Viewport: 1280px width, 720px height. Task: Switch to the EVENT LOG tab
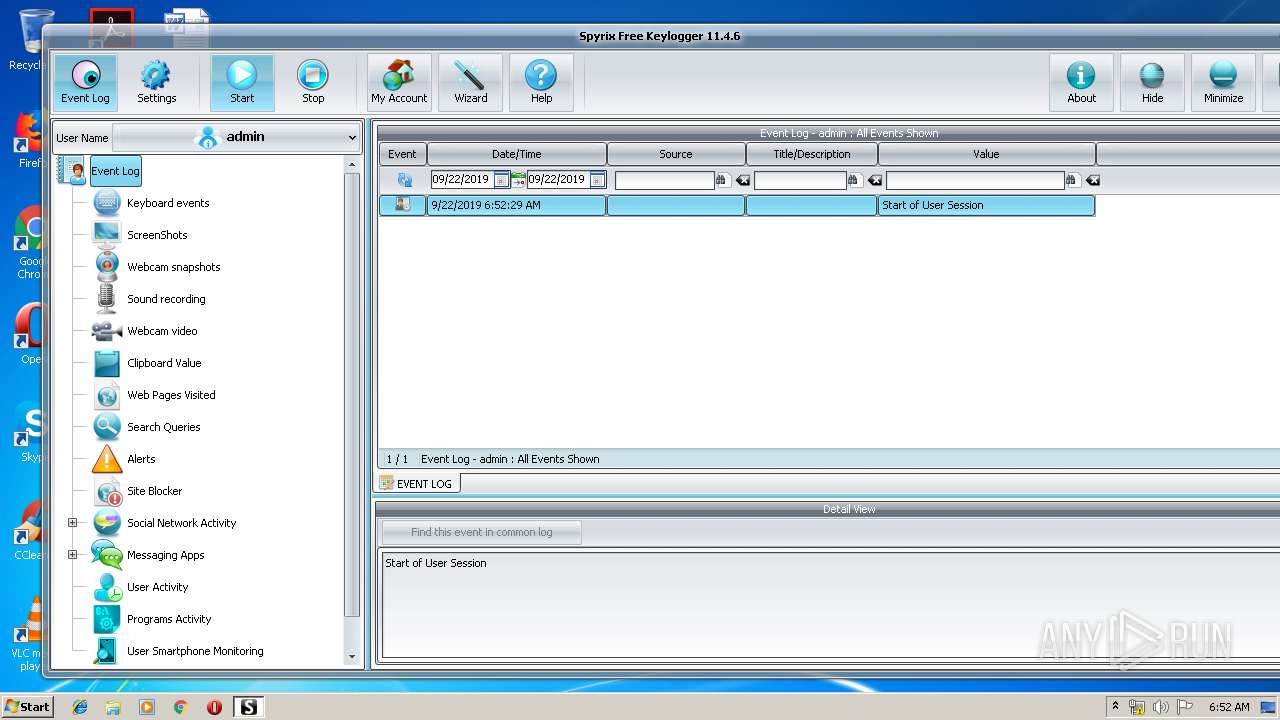[417, 483]
